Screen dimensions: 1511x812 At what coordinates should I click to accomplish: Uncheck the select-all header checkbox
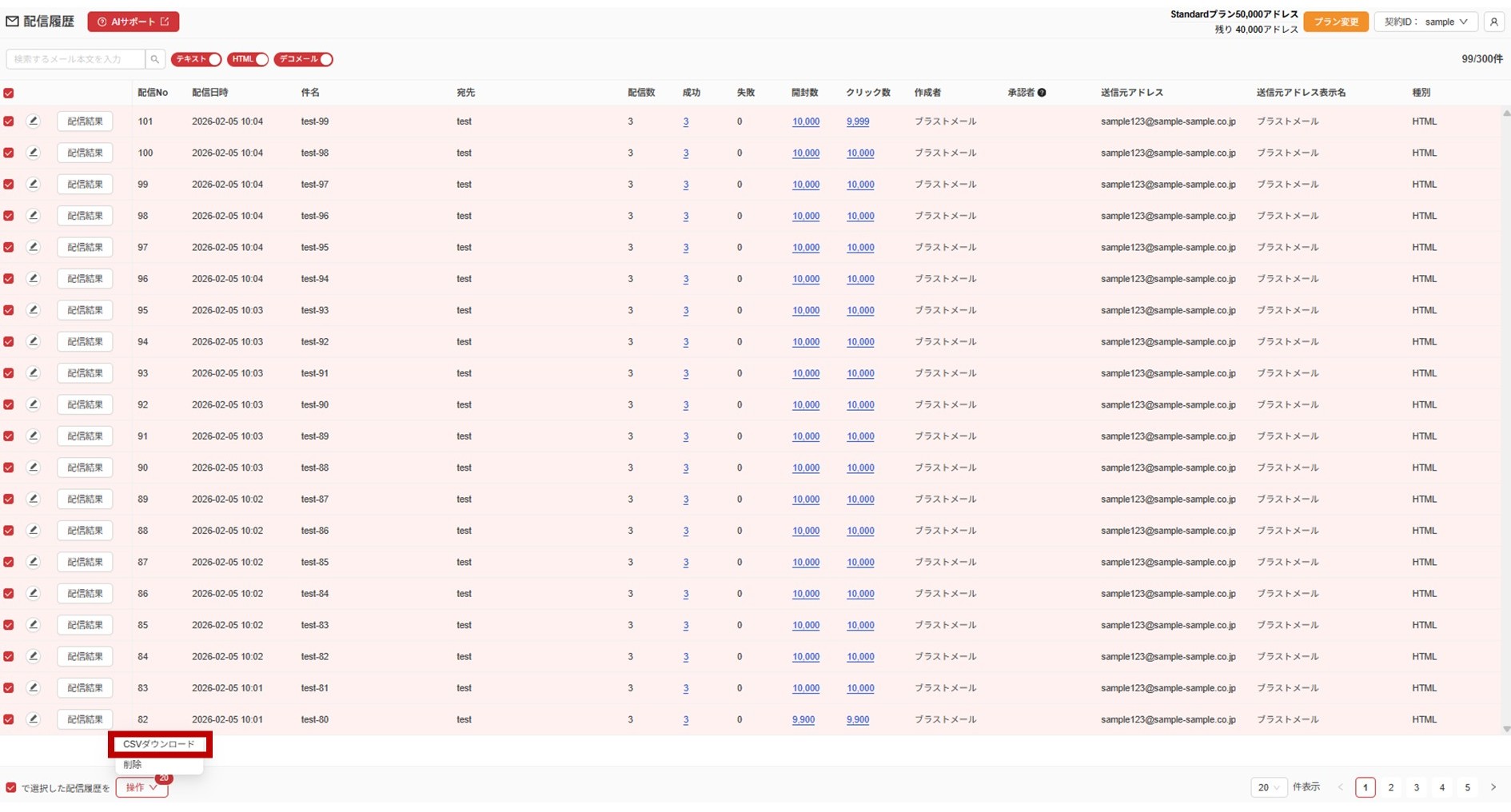pyautogui.click(x=9, y=94)
